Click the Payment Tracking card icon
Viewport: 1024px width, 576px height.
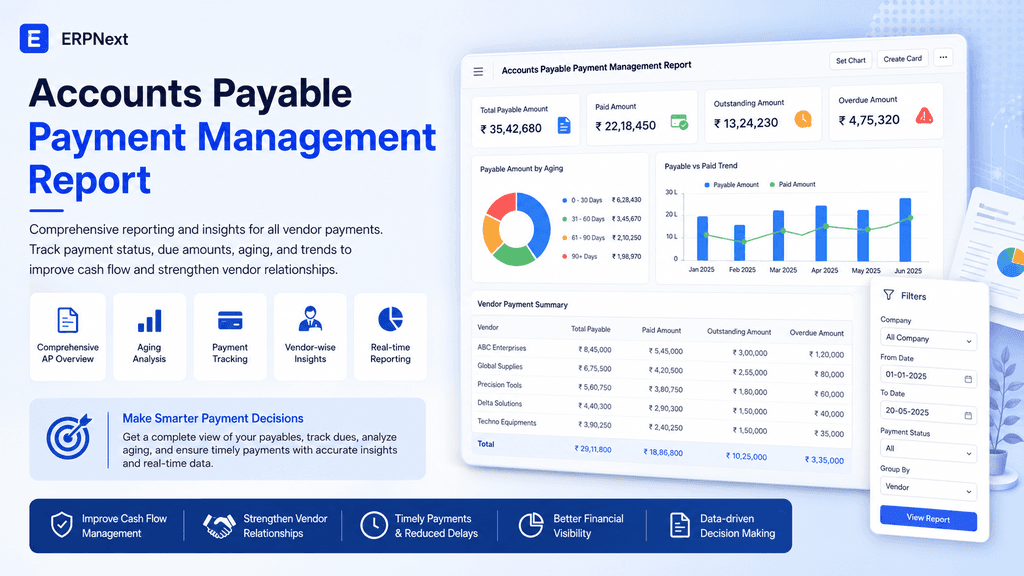(x=230, y=321)
